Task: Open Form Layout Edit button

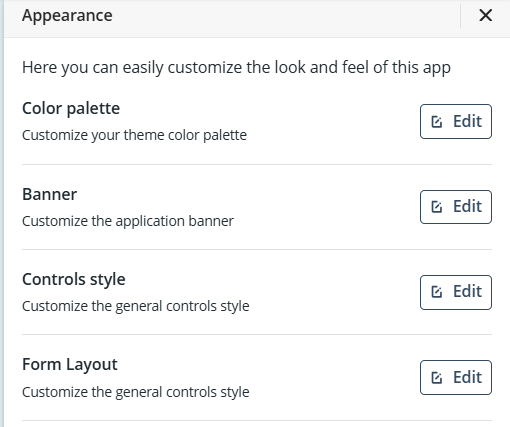Action: click(x=456, y=377)
